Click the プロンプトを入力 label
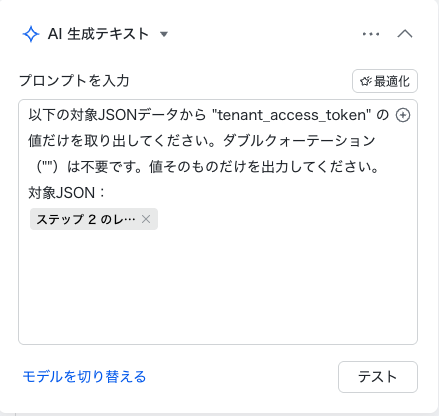439x416 pixels. (74, 81)
